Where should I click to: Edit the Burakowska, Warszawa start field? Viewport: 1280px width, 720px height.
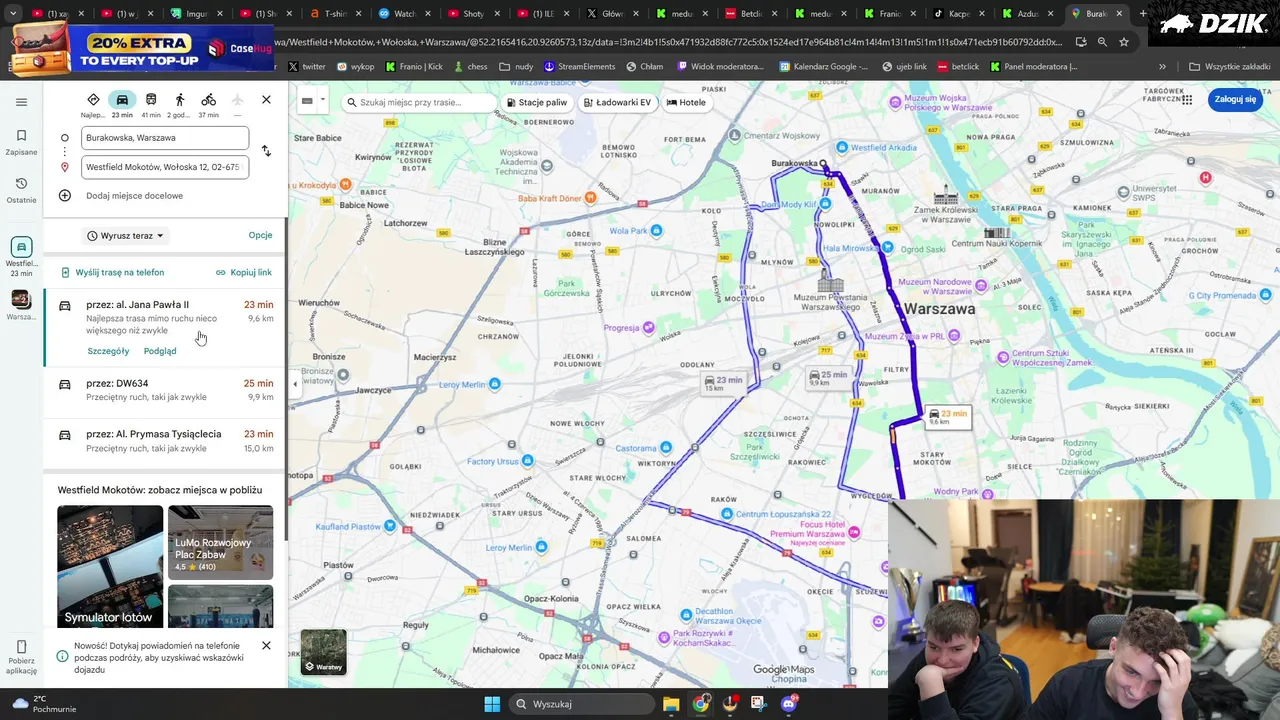[x=165, y=138]
